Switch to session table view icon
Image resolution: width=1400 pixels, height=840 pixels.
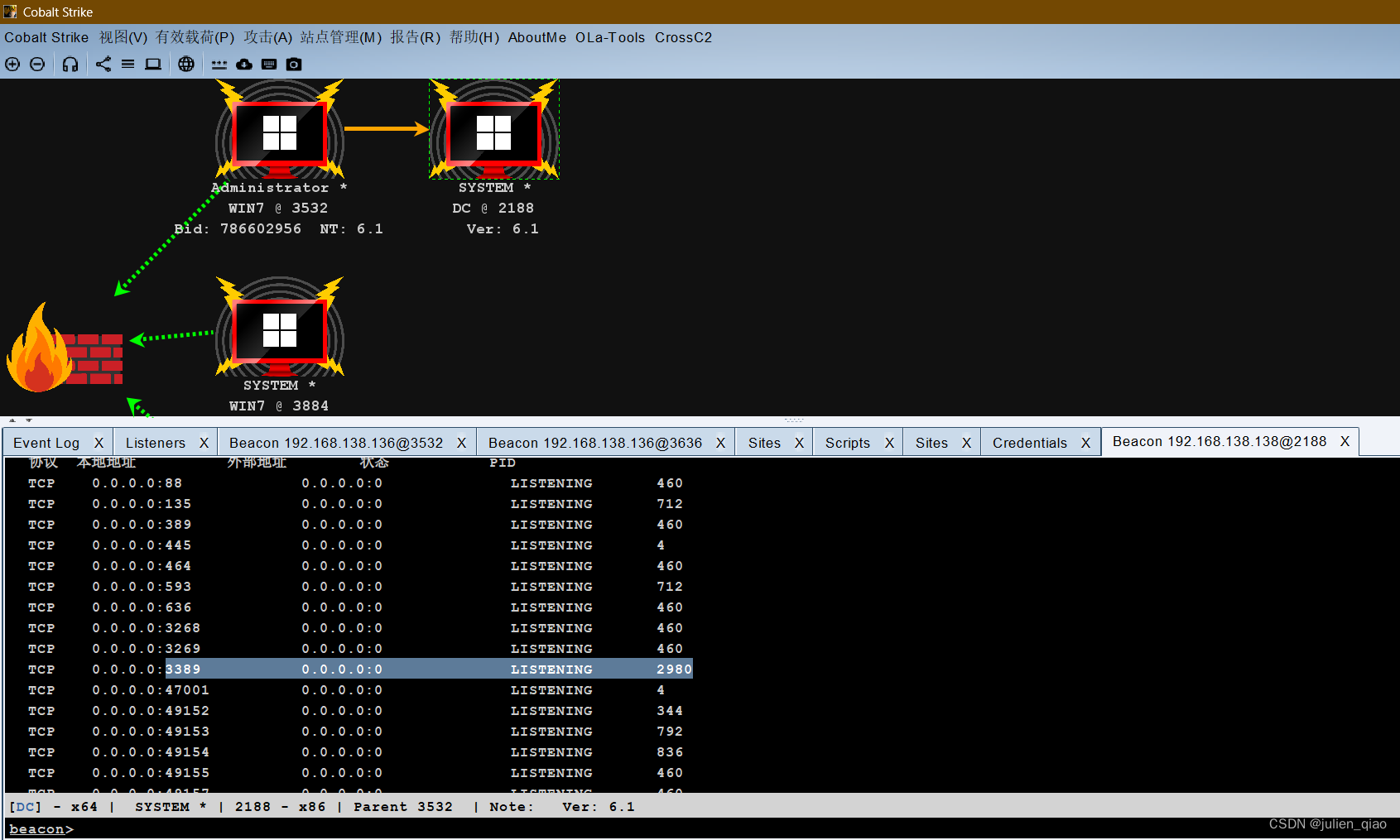127,64
